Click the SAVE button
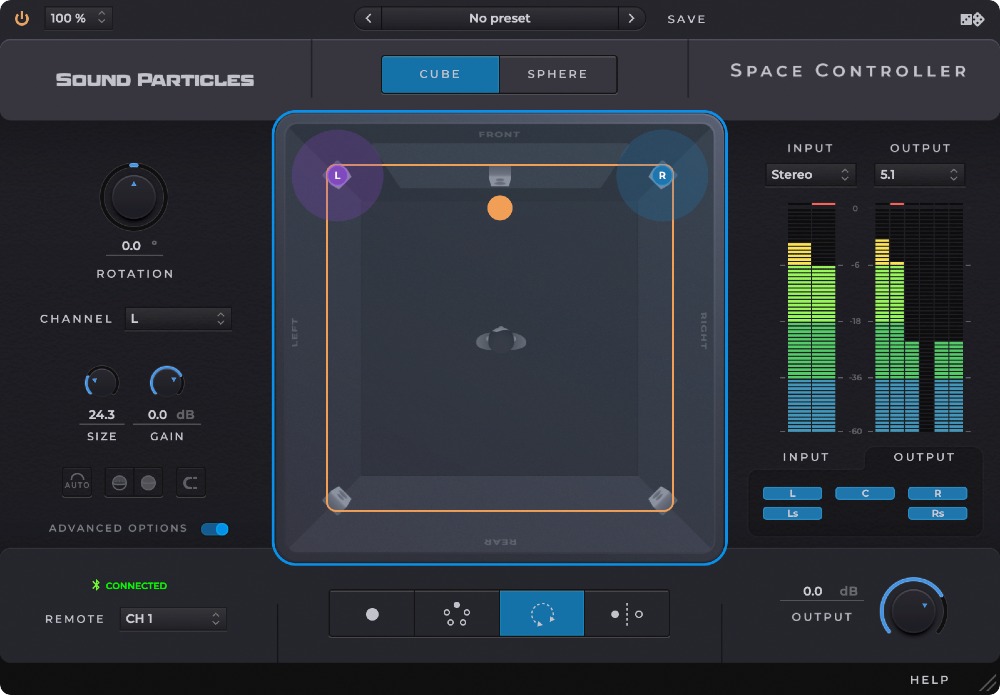1000x695 pixels. coord(687,18)
